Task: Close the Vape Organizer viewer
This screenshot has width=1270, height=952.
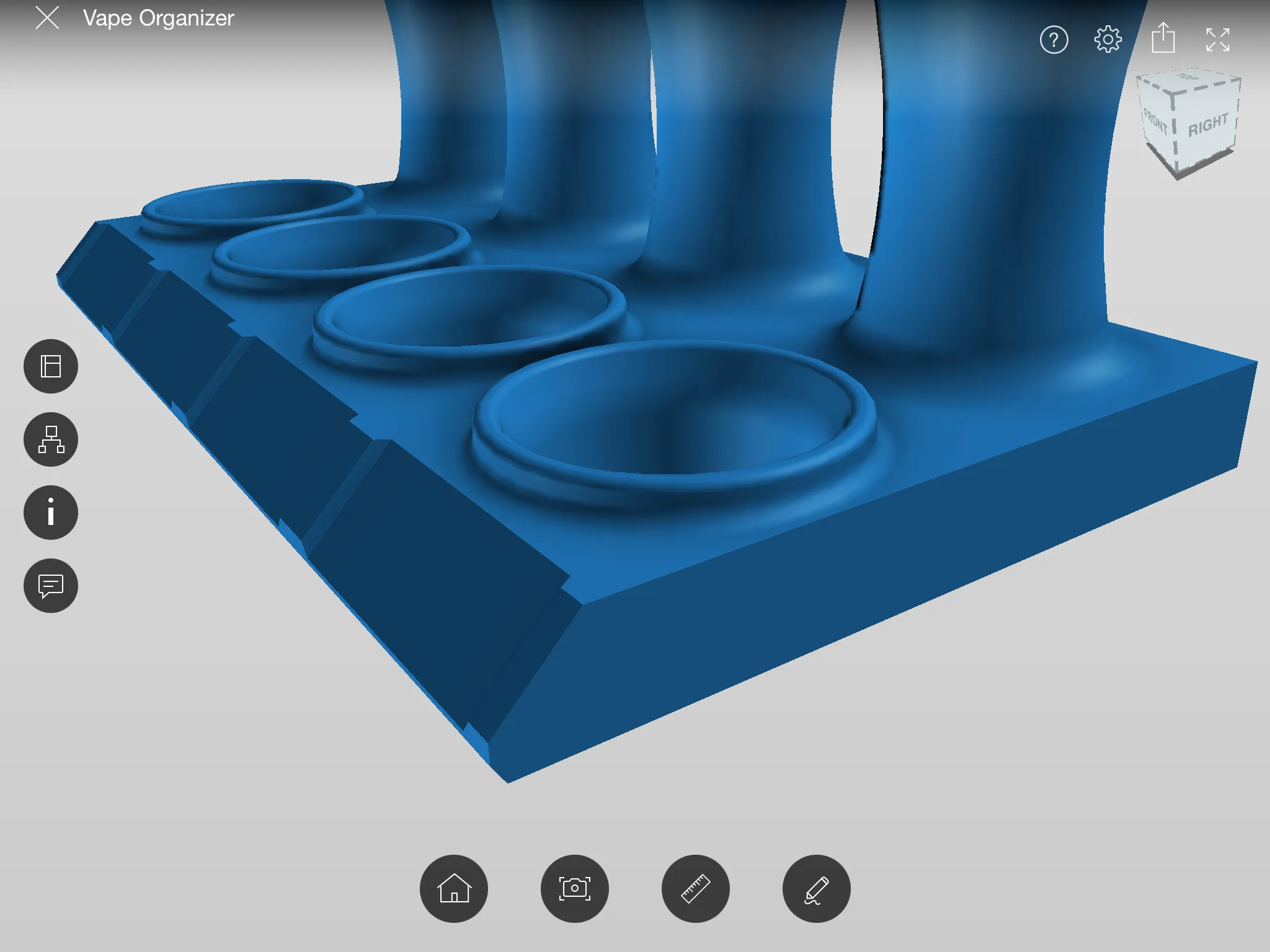Action: coord(47,18)
